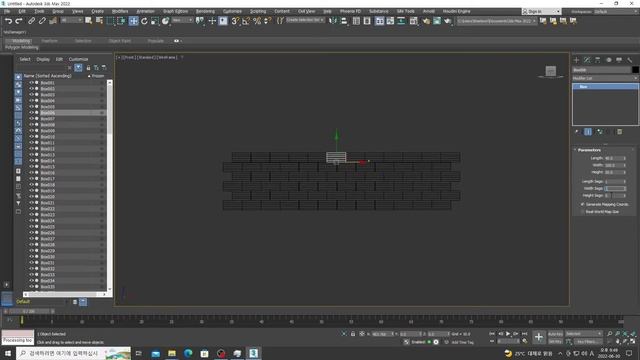This screenshot has width=640, height=360.
Task: Activate the Select Object tool
Action: tap(89, 21)
